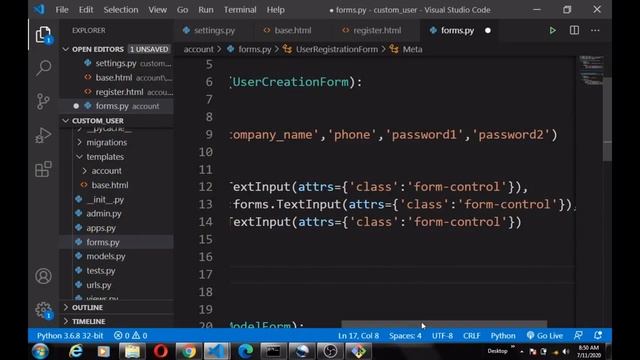The height and width of the screenshot is (360, 640).
Task: Open Opera browser from taskbar
Action: point(160,351)
